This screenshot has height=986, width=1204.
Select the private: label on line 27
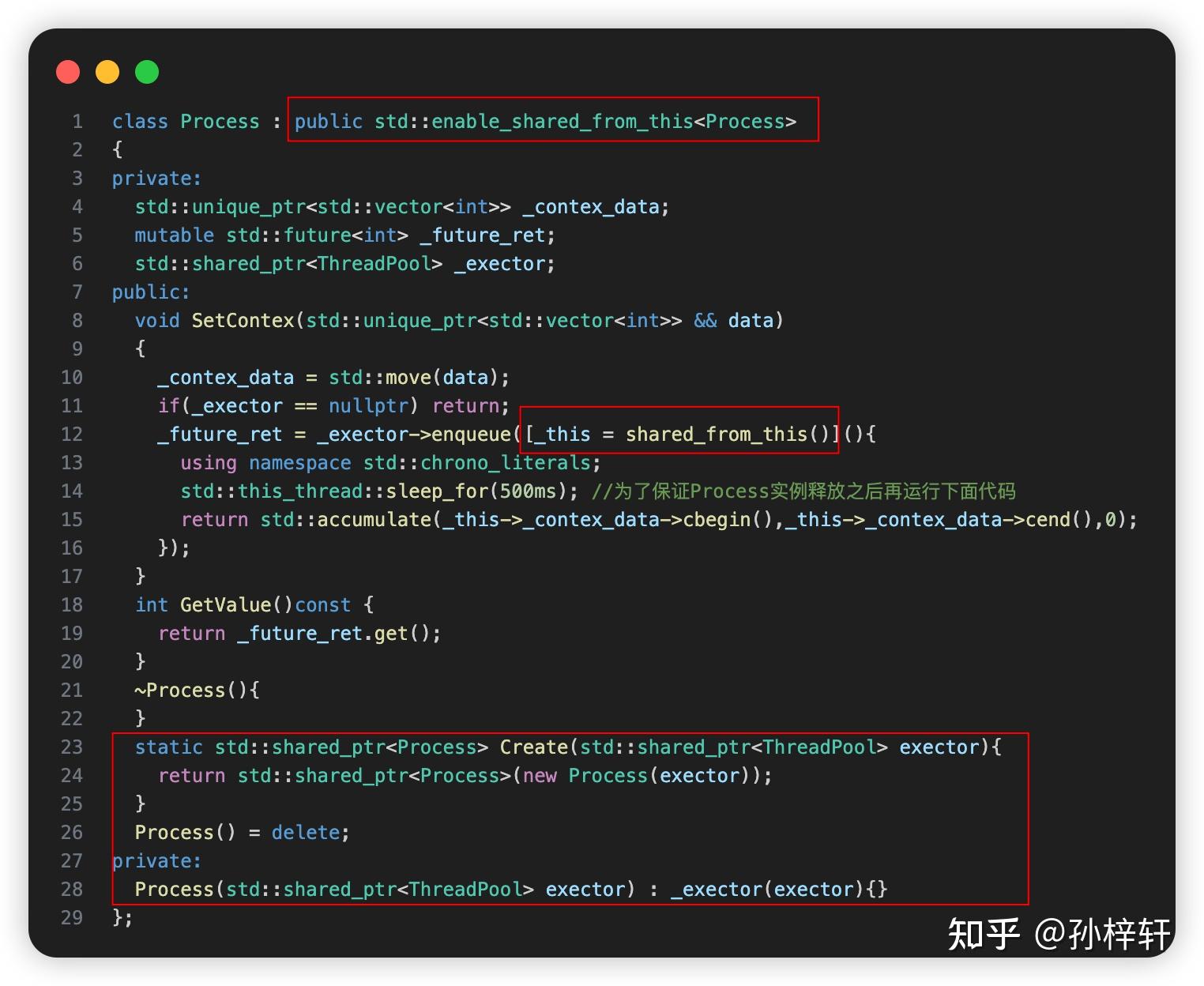[x=156, y=860]
